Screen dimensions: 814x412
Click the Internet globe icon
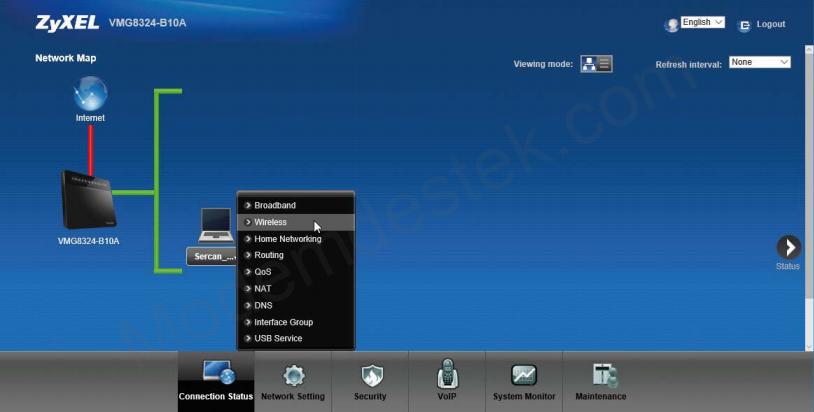pos(90,95)
